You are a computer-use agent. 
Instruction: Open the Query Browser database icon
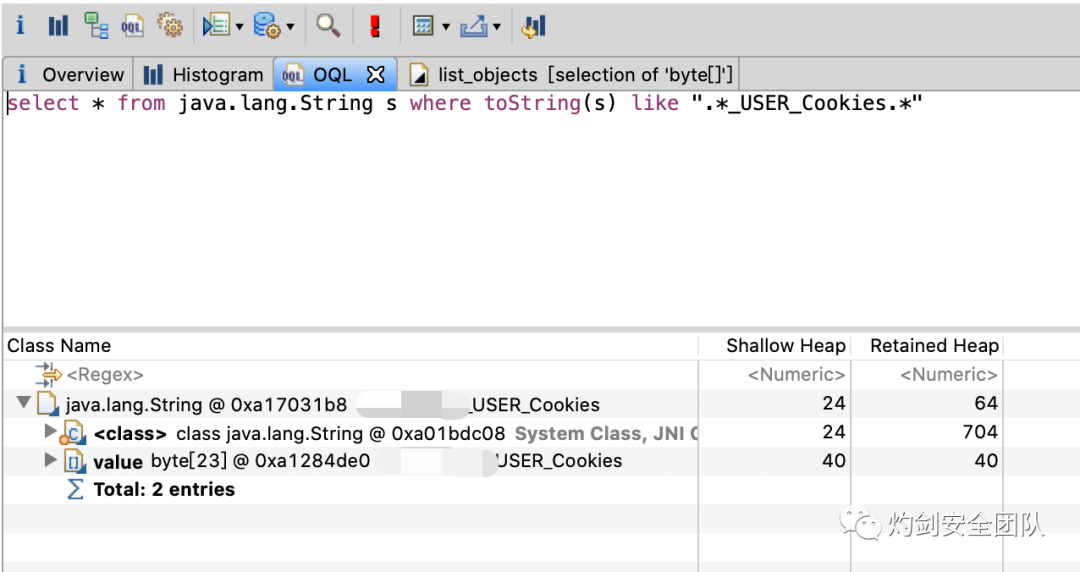[267, 26]
